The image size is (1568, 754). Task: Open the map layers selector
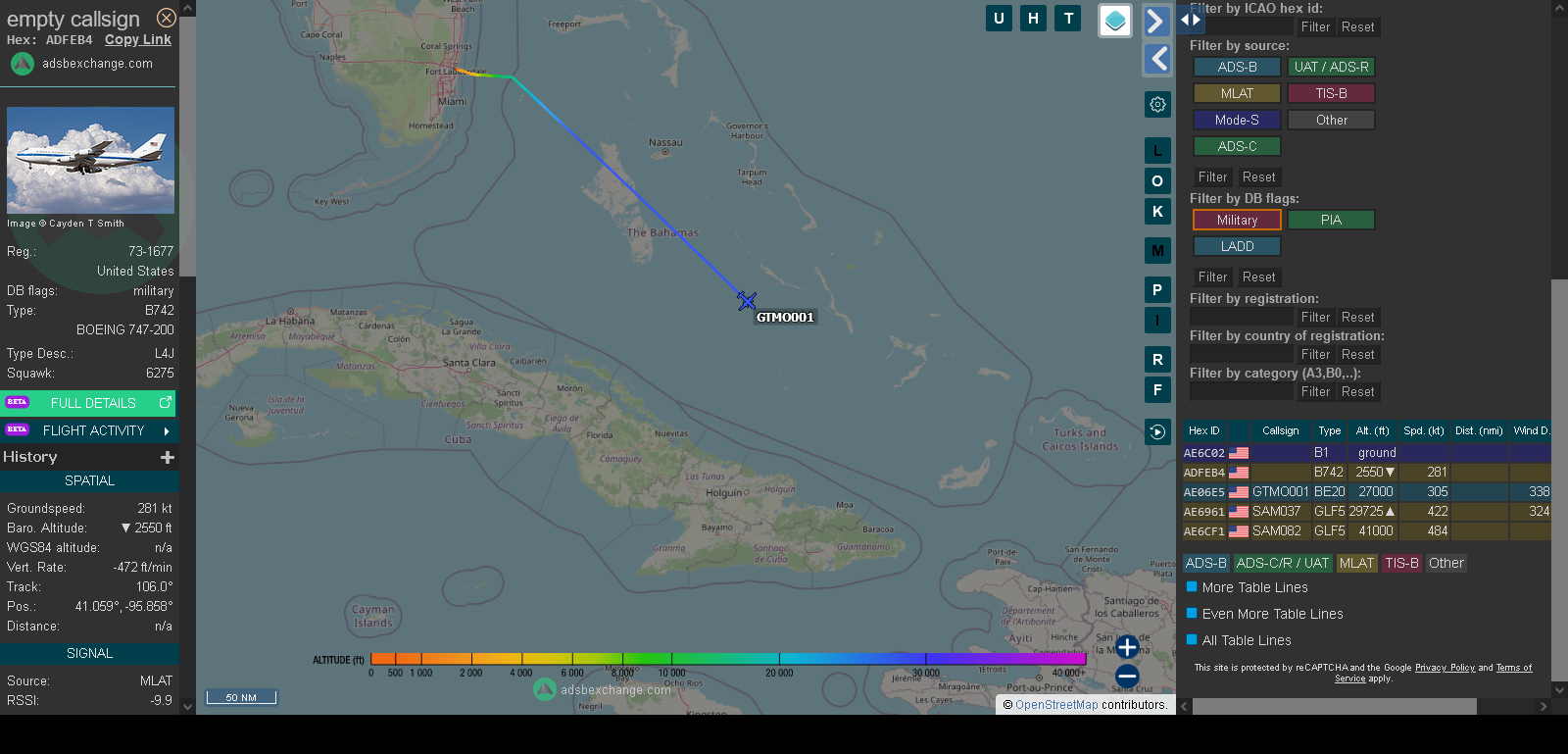click(x=1115, y=21)
